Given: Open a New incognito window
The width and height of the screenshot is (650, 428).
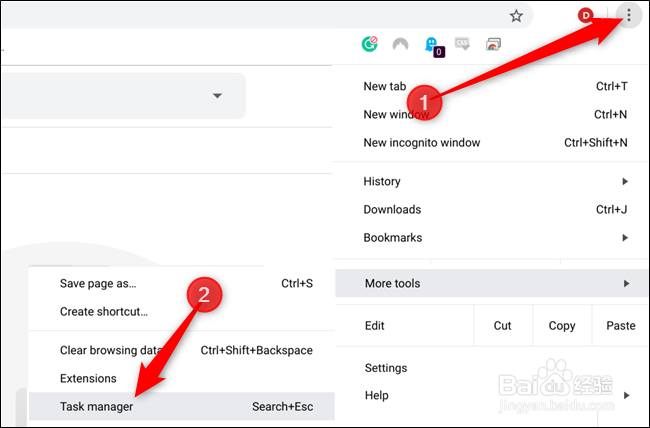Looking at the screenshot, I should pos(491,143).
